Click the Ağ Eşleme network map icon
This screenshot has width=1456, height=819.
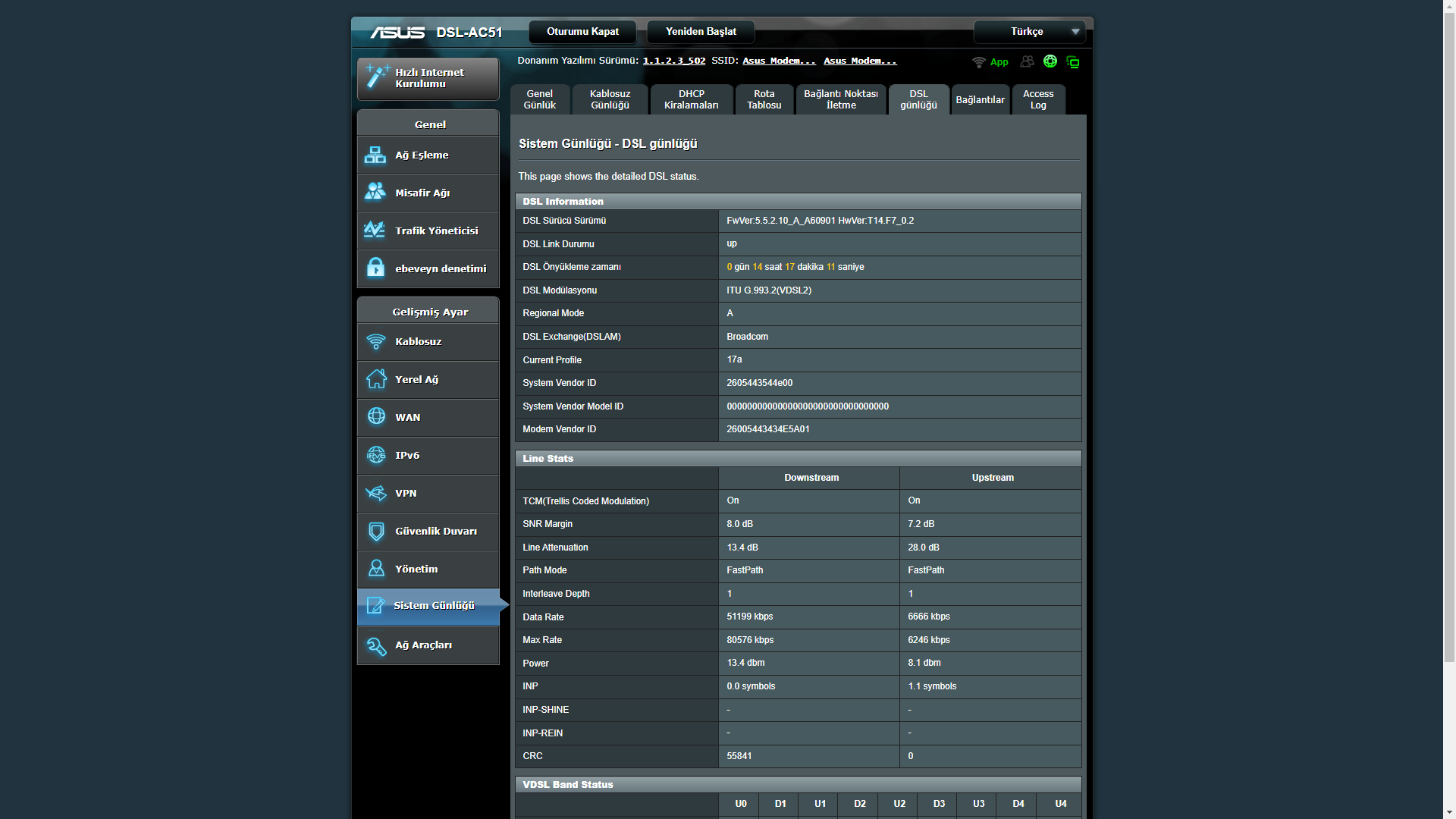pyautogui.click(x=375, y=155)
